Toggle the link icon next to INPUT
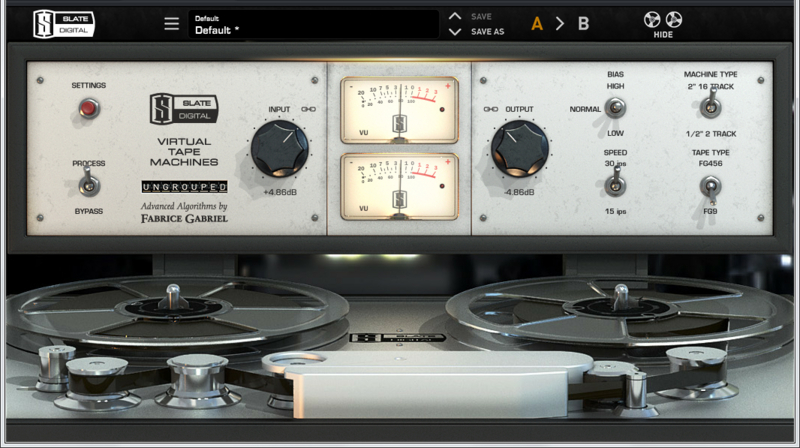The image size is (800, 448). coord(308,109)
